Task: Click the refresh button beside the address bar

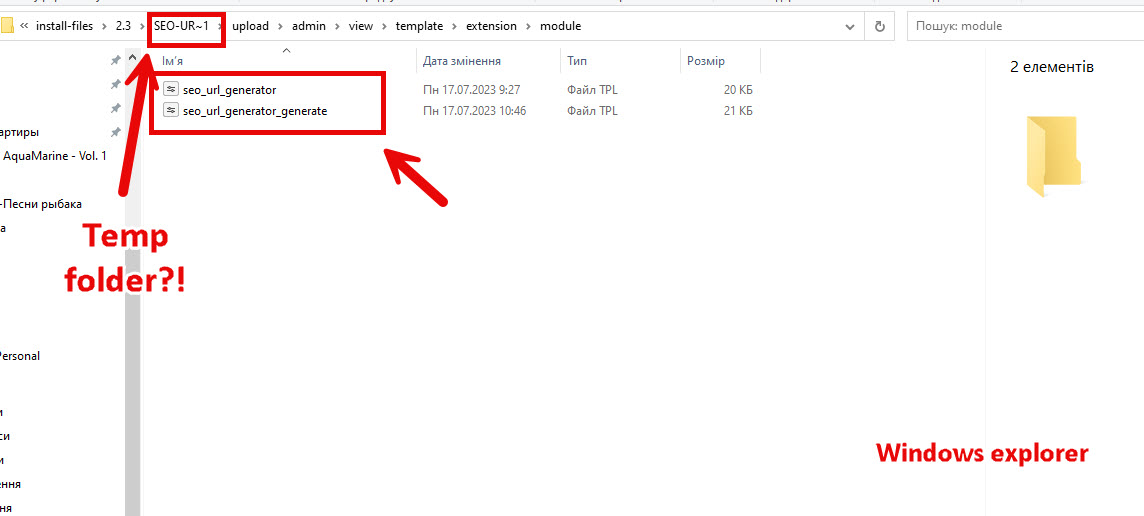Action: click(879, 26)
